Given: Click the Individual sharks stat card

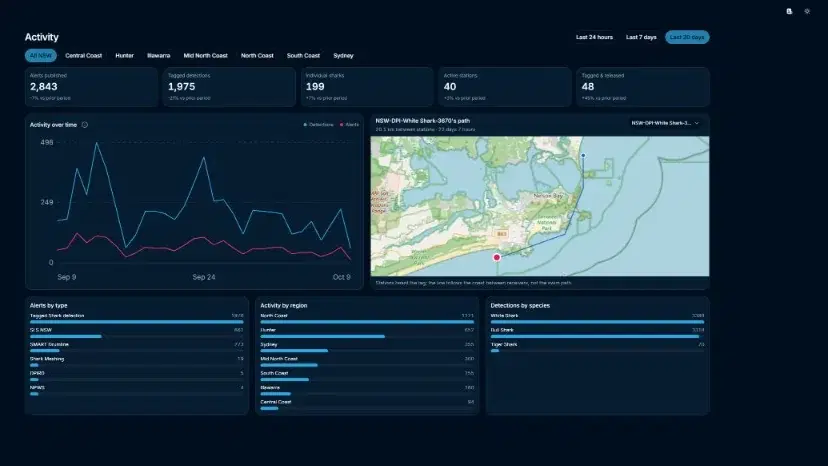Looking at the screenshot, I should tap(367, 87).
